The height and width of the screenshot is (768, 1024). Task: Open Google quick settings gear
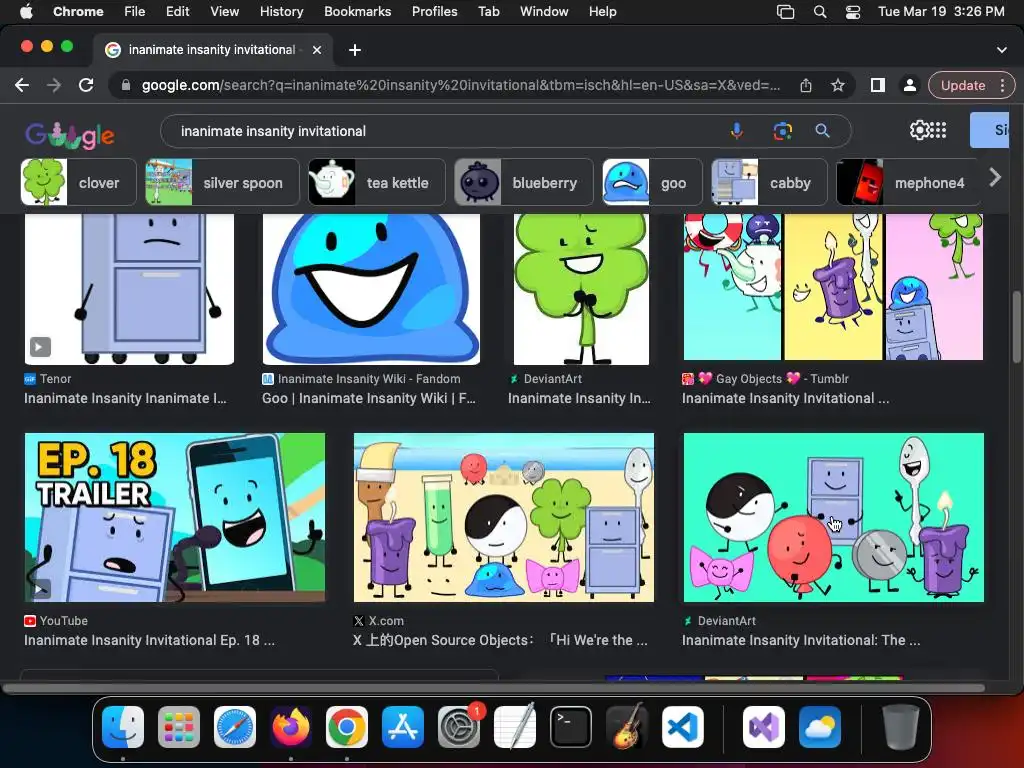pyautogui.click(x=919, y=130)
